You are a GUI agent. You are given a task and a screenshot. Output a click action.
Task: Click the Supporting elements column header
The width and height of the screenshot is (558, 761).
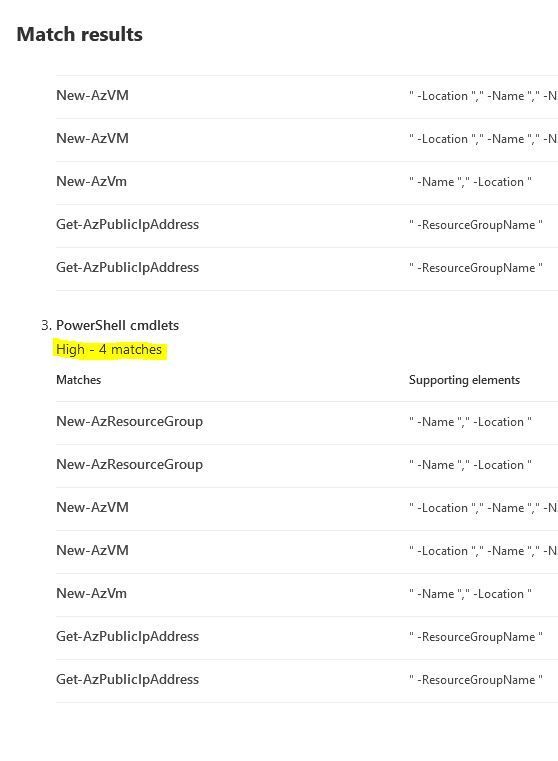tap(464, 380)
